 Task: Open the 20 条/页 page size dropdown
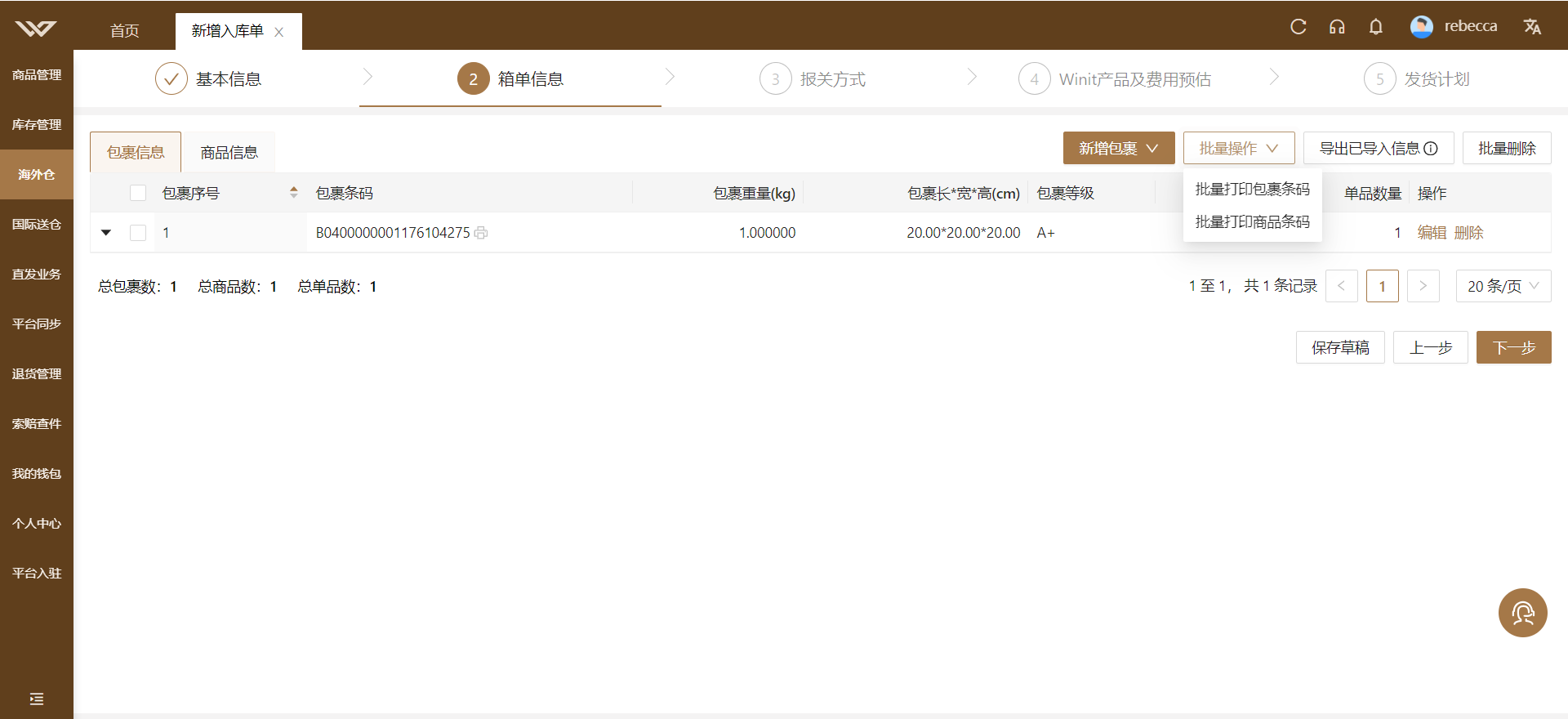[1503, 286]
